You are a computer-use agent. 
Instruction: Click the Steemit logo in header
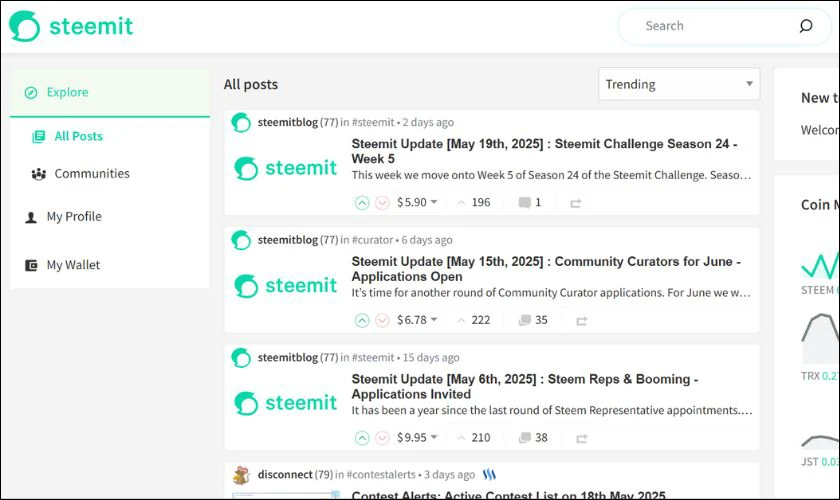pos(71,26)
